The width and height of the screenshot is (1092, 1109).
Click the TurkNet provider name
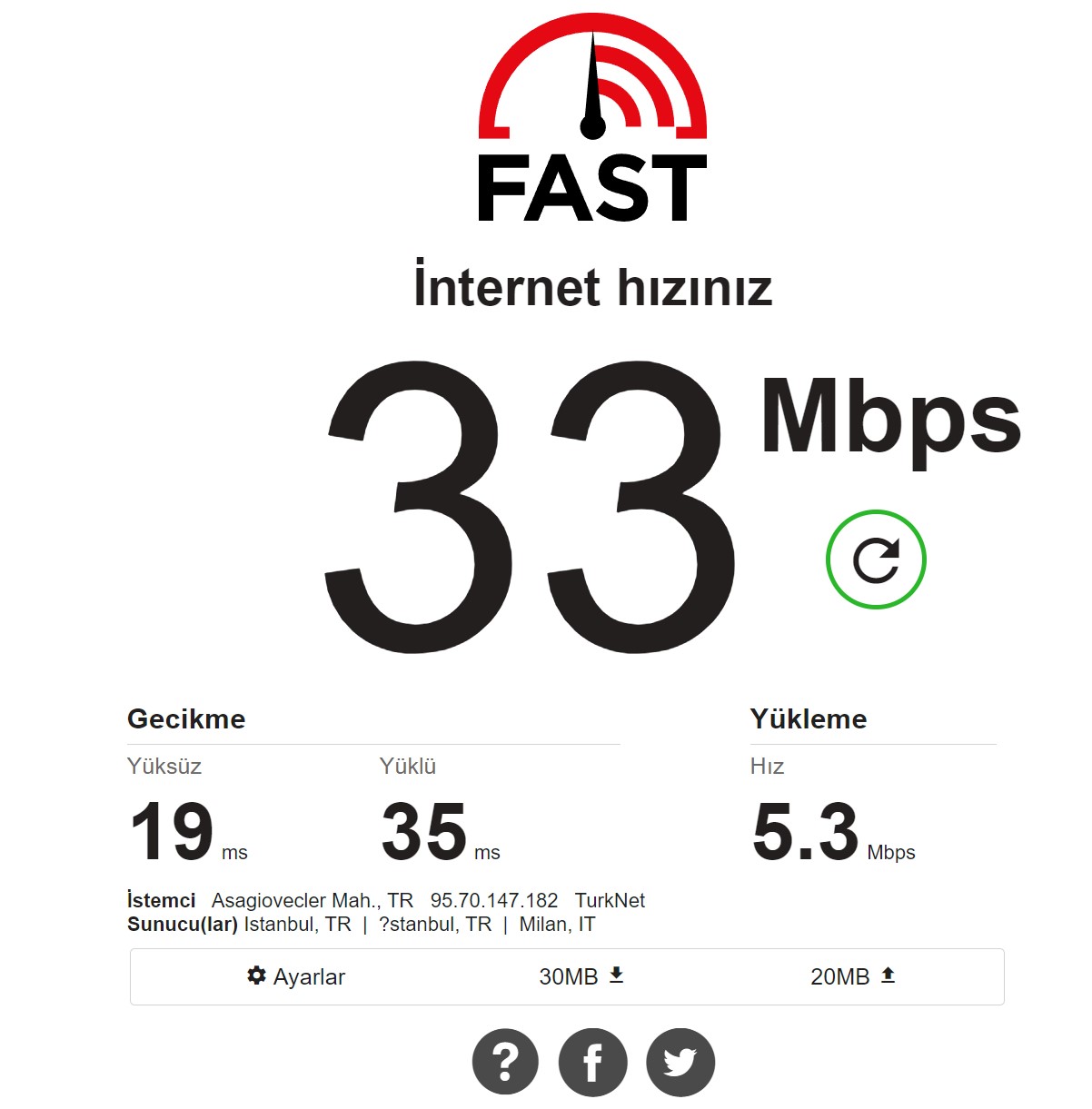pyautogui.click(x=610, y=900)
